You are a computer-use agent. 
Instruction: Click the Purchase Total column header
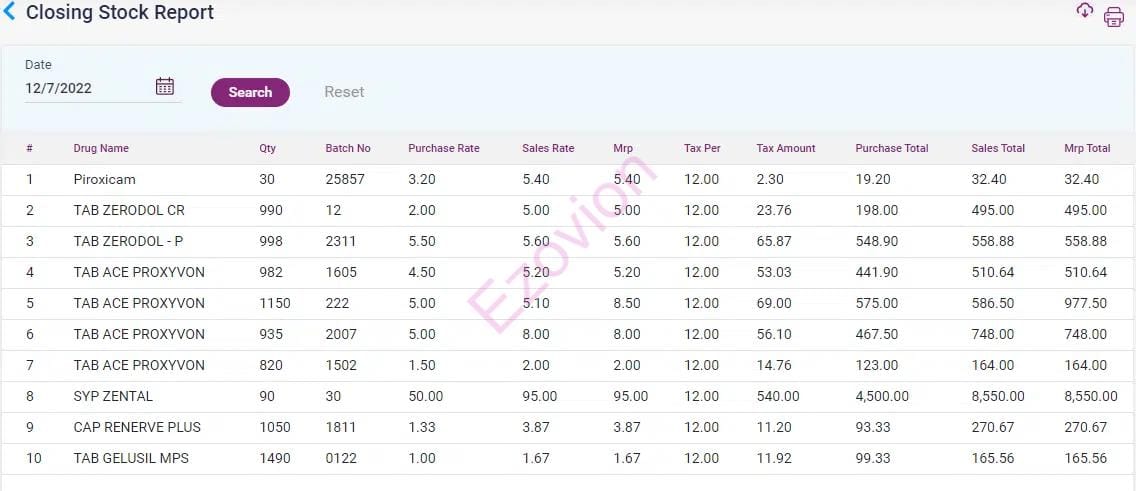tap(891, 148)
